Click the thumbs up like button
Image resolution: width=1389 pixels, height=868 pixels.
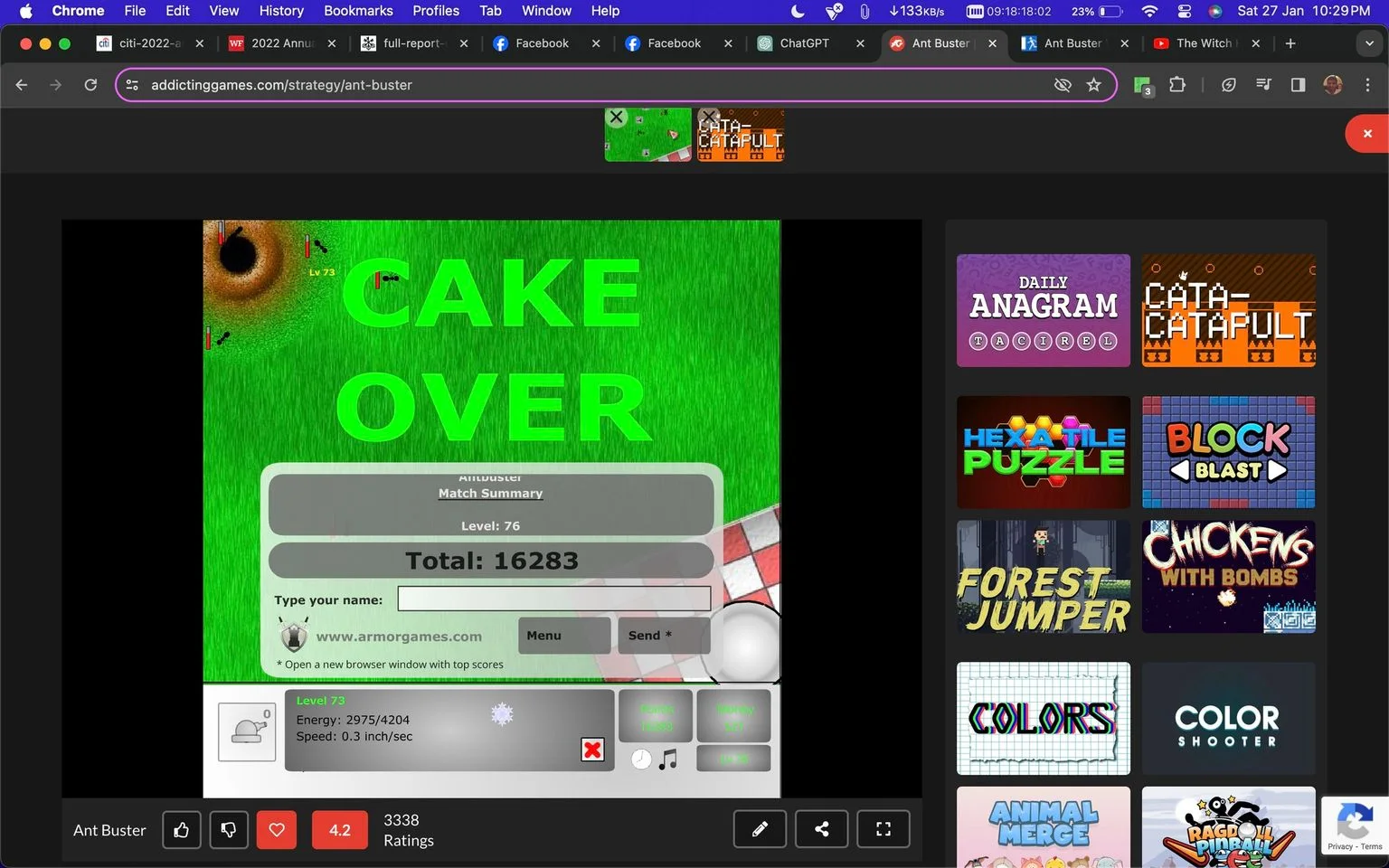coord(182,830)
